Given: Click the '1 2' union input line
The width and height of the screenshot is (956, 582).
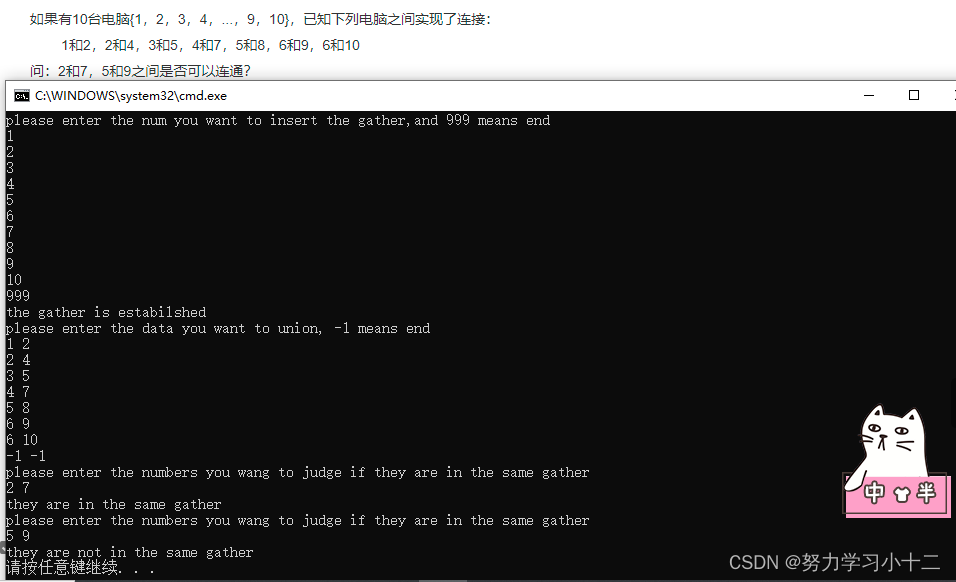Looking at the screenshot, I should (18, 344).
